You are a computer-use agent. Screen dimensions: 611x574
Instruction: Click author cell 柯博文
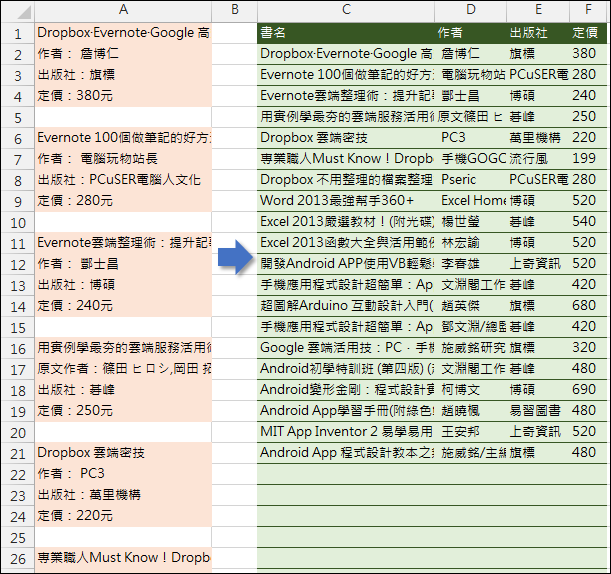pyautogui.click(x=471, y=390)
